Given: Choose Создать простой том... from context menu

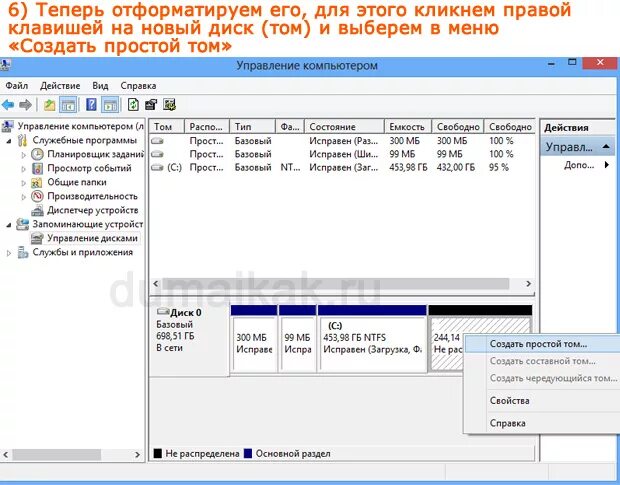Looking at the screenshot, I should (x=542, y=344).
